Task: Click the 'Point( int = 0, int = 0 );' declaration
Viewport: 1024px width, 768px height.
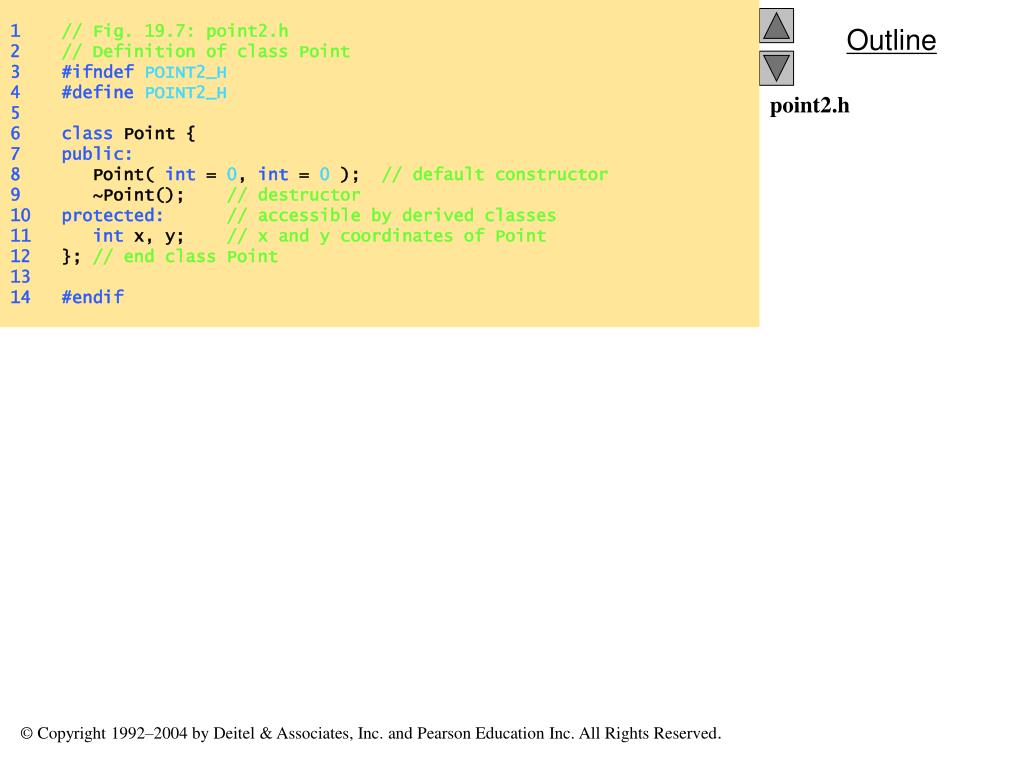Action: (x=226, y=174)
